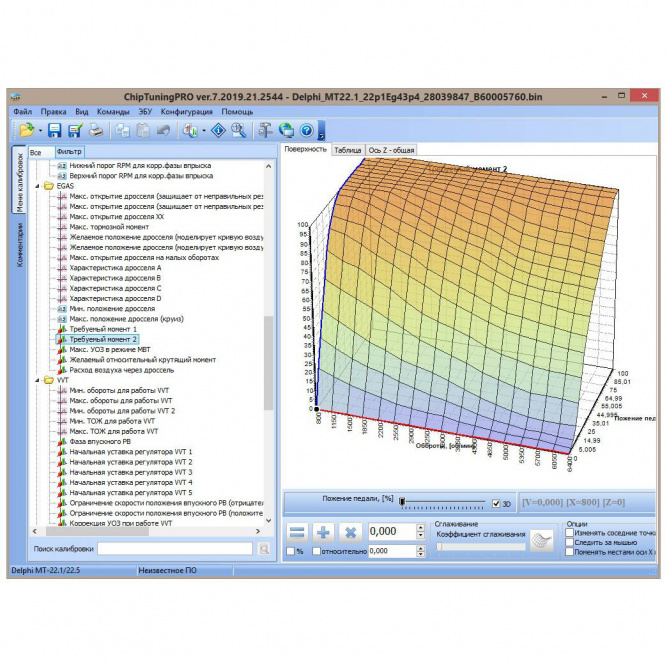Viewport: 667px width, 667px height.
Task: Open the Вид menu
Action: pos(82,111)
